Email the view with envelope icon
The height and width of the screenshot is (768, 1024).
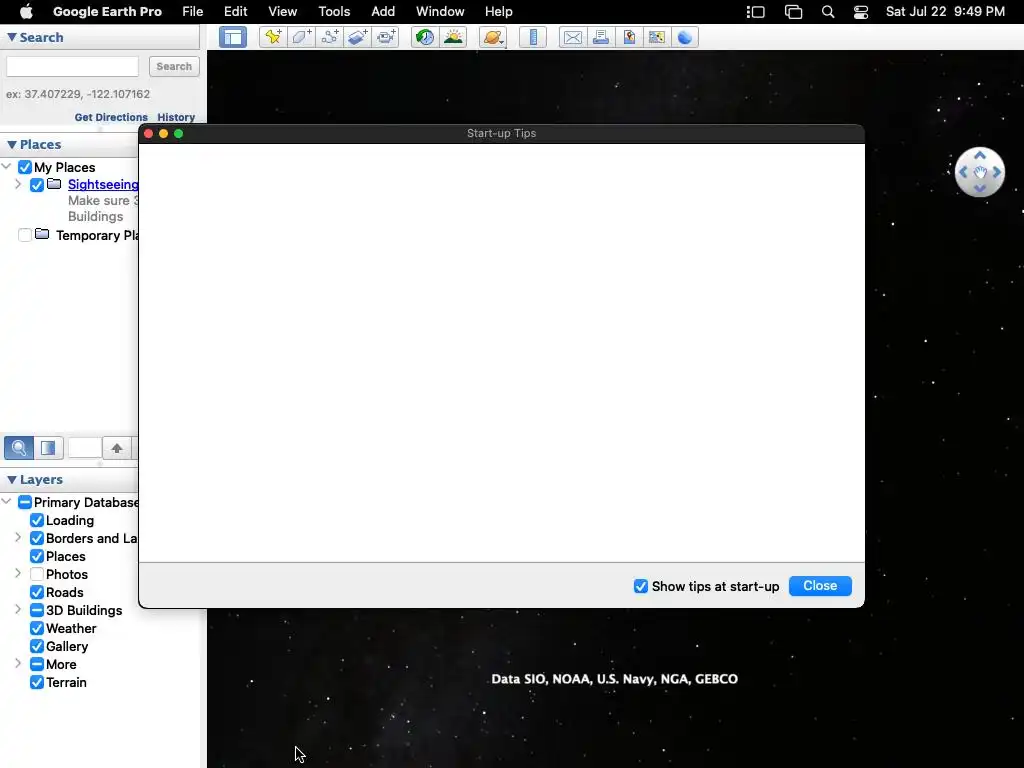(x=573, y=37)
